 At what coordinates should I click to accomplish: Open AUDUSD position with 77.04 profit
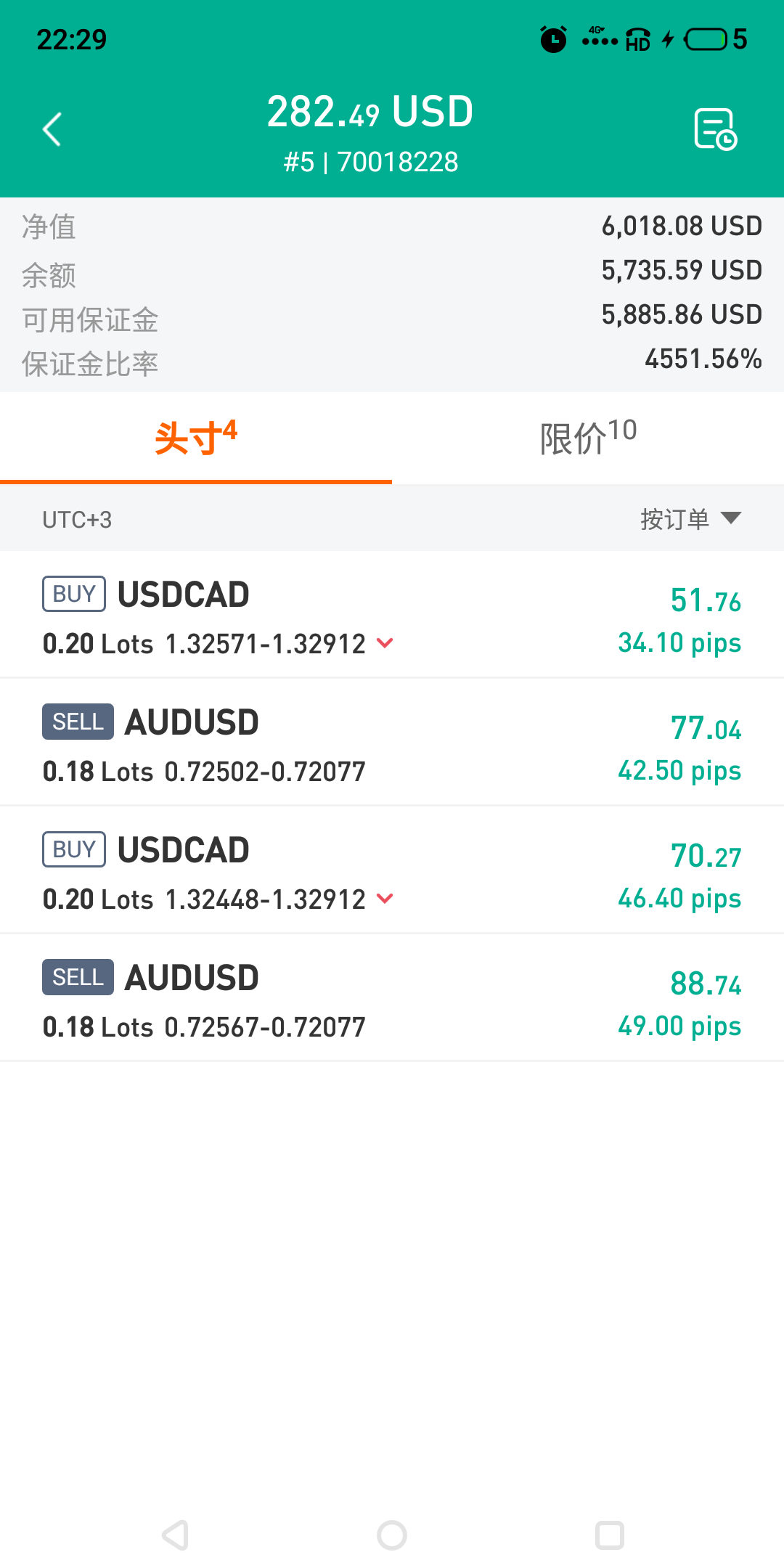(x=392, y=743)
